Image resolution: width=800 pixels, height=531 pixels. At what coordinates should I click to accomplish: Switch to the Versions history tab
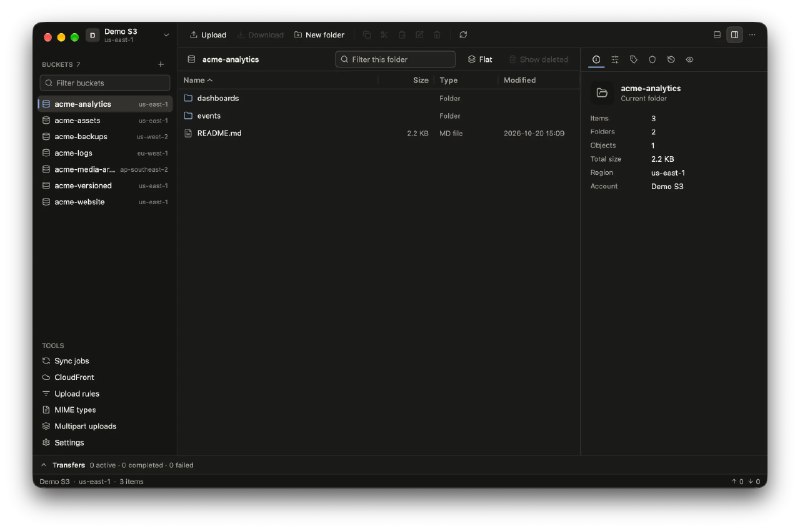671,60
